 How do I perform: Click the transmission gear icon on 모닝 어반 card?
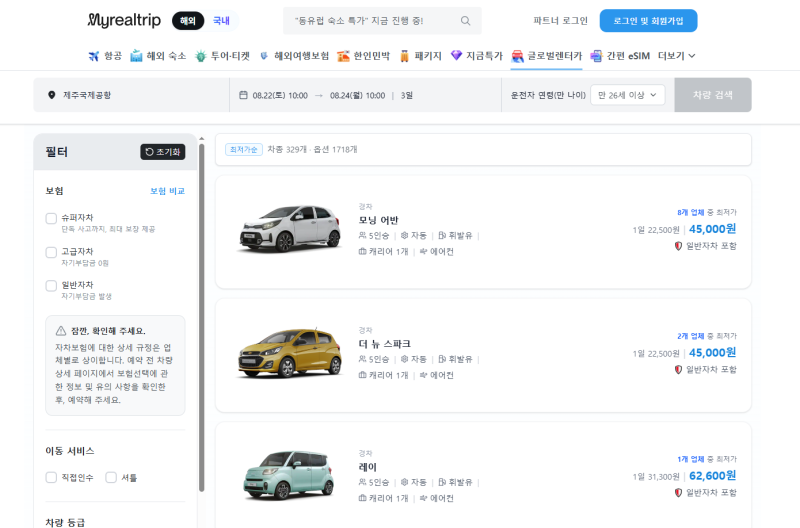point(405,235)
